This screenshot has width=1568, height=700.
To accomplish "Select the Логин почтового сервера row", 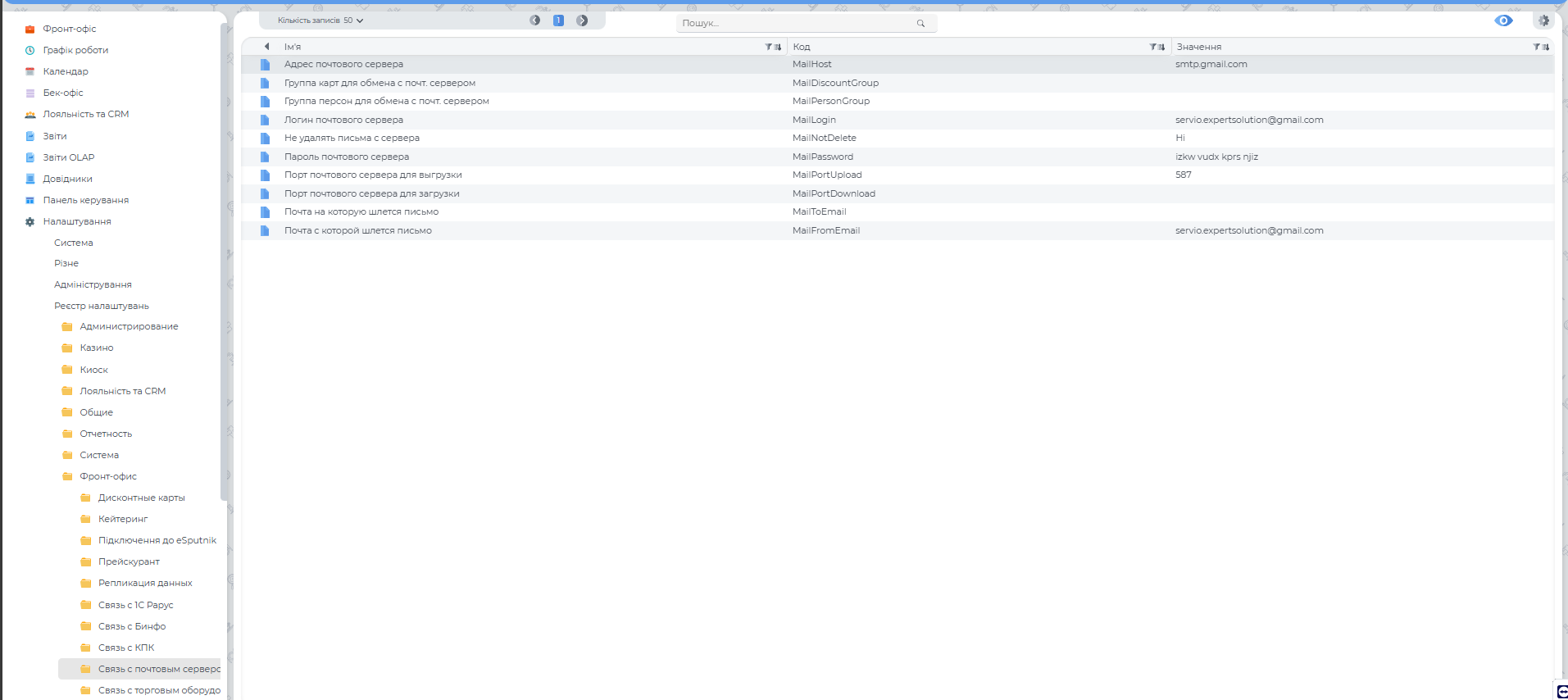I will coord(343,120).
